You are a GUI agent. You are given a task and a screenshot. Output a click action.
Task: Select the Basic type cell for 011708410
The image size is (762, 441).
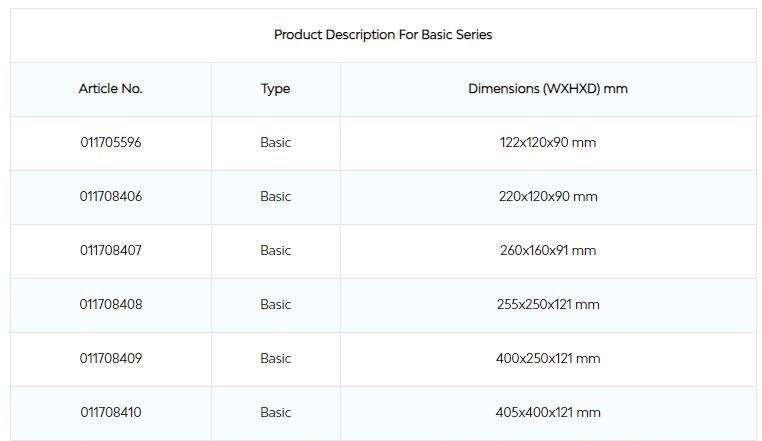tap(275, 413)
